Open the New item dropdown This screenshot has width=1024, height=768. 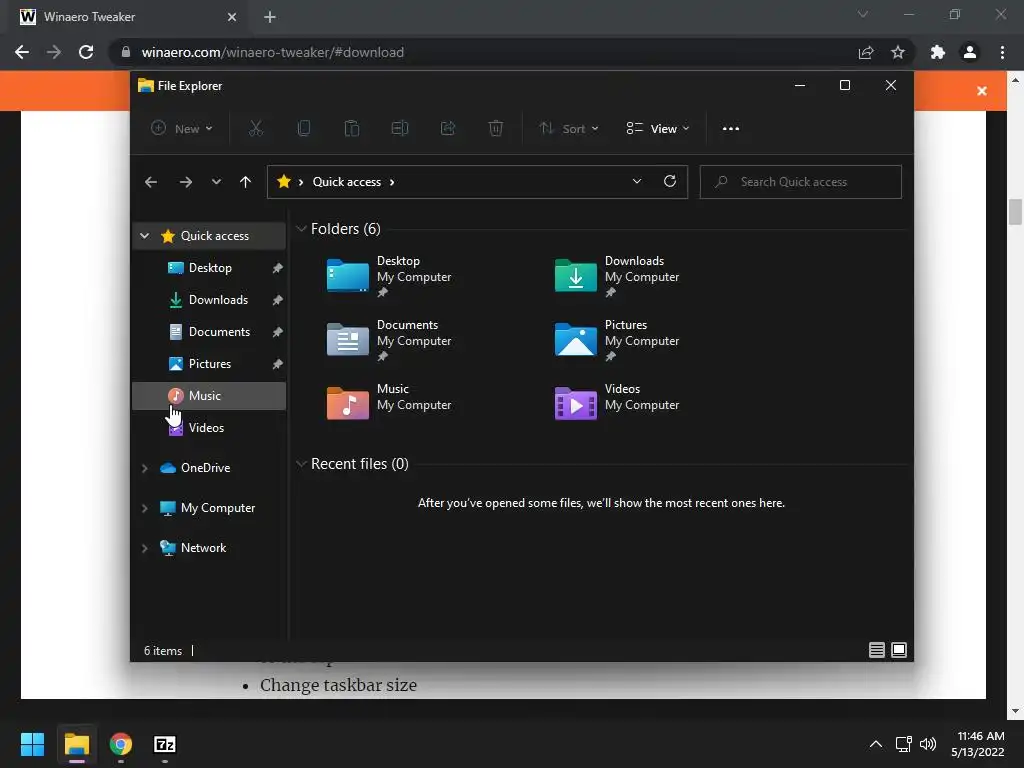182,129
